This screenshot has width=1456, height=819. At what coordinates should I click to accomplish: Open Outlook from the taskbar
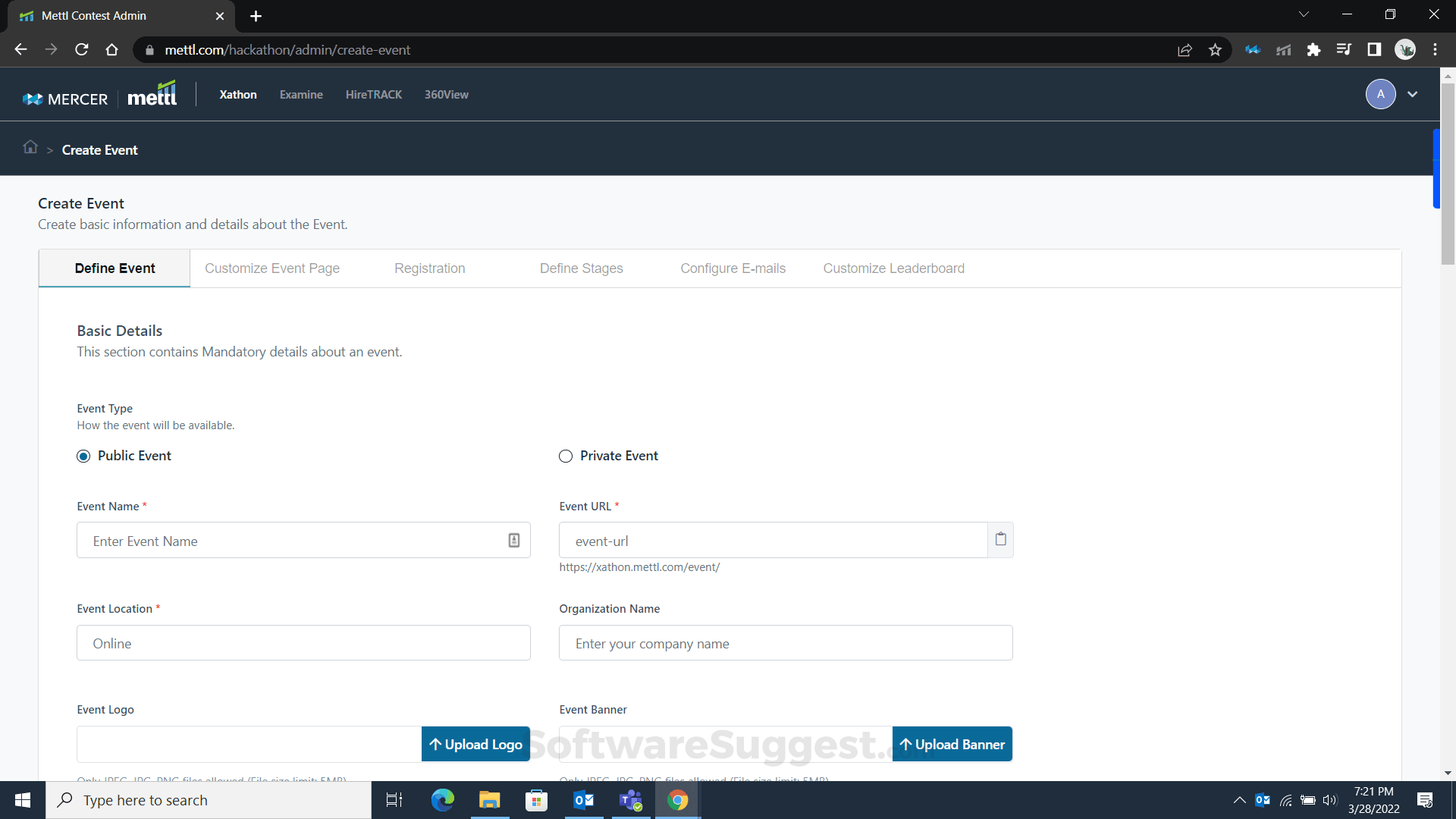[x=583, y=799]
